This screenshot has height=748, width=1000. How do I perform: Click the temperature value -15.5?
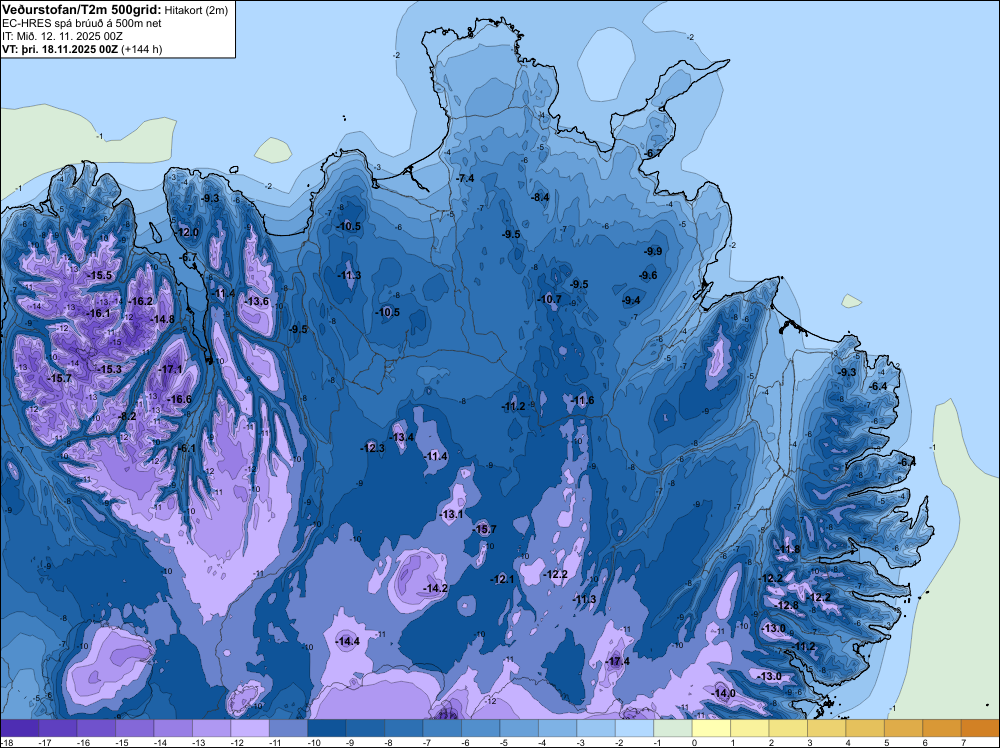point(99,275)
